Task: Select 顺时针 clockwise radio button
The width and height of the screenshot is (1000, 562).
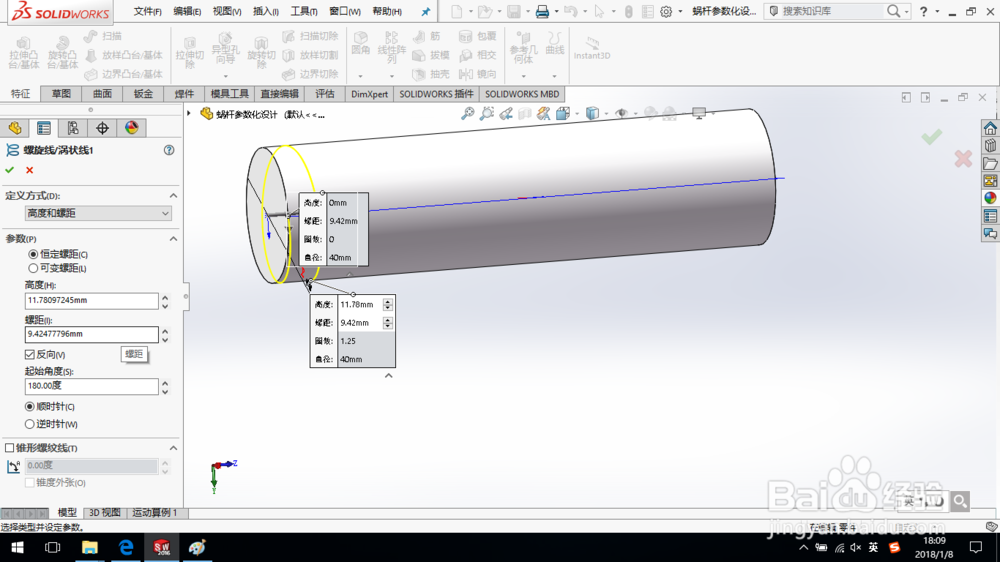Action: [x=29, y=406]
